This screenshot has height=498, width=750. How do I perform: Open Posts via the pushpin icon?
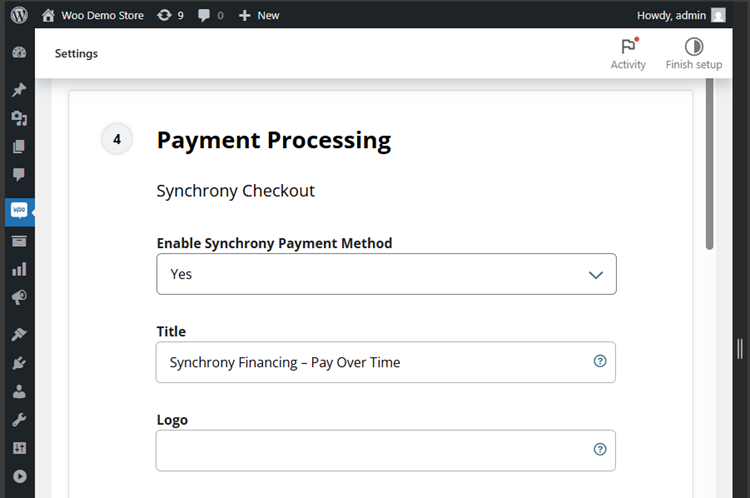click(x=18, y=90)
